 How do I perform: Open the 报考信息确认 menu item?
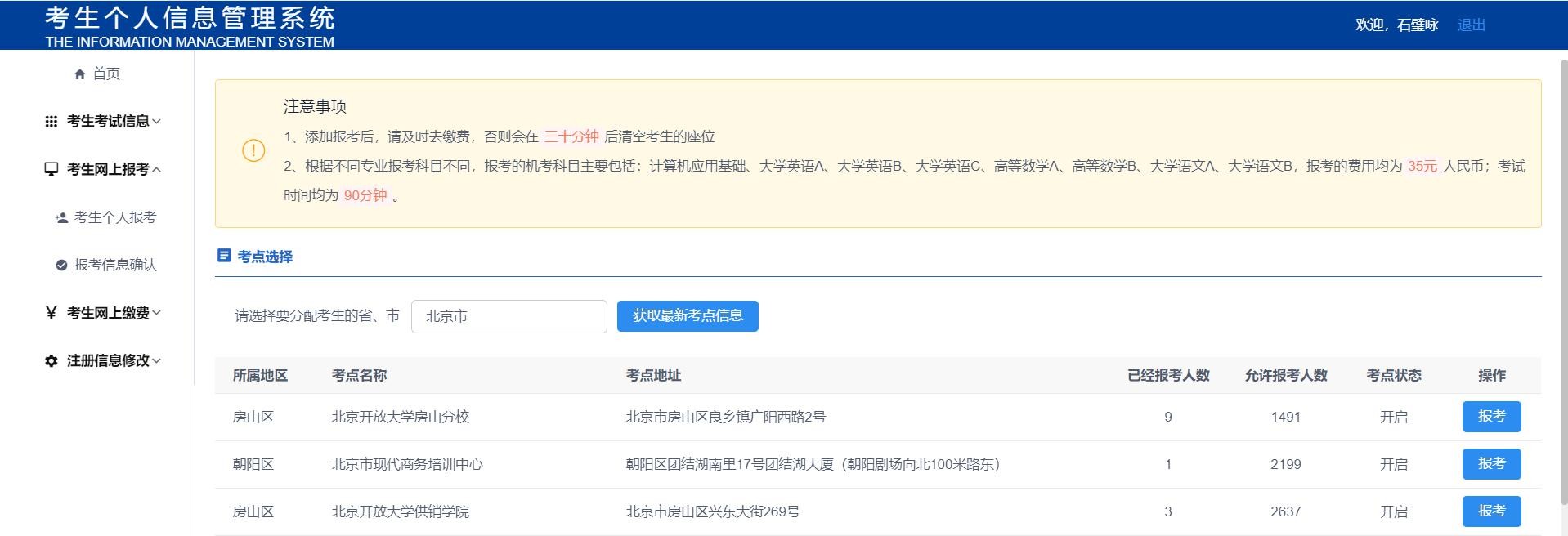114,265
